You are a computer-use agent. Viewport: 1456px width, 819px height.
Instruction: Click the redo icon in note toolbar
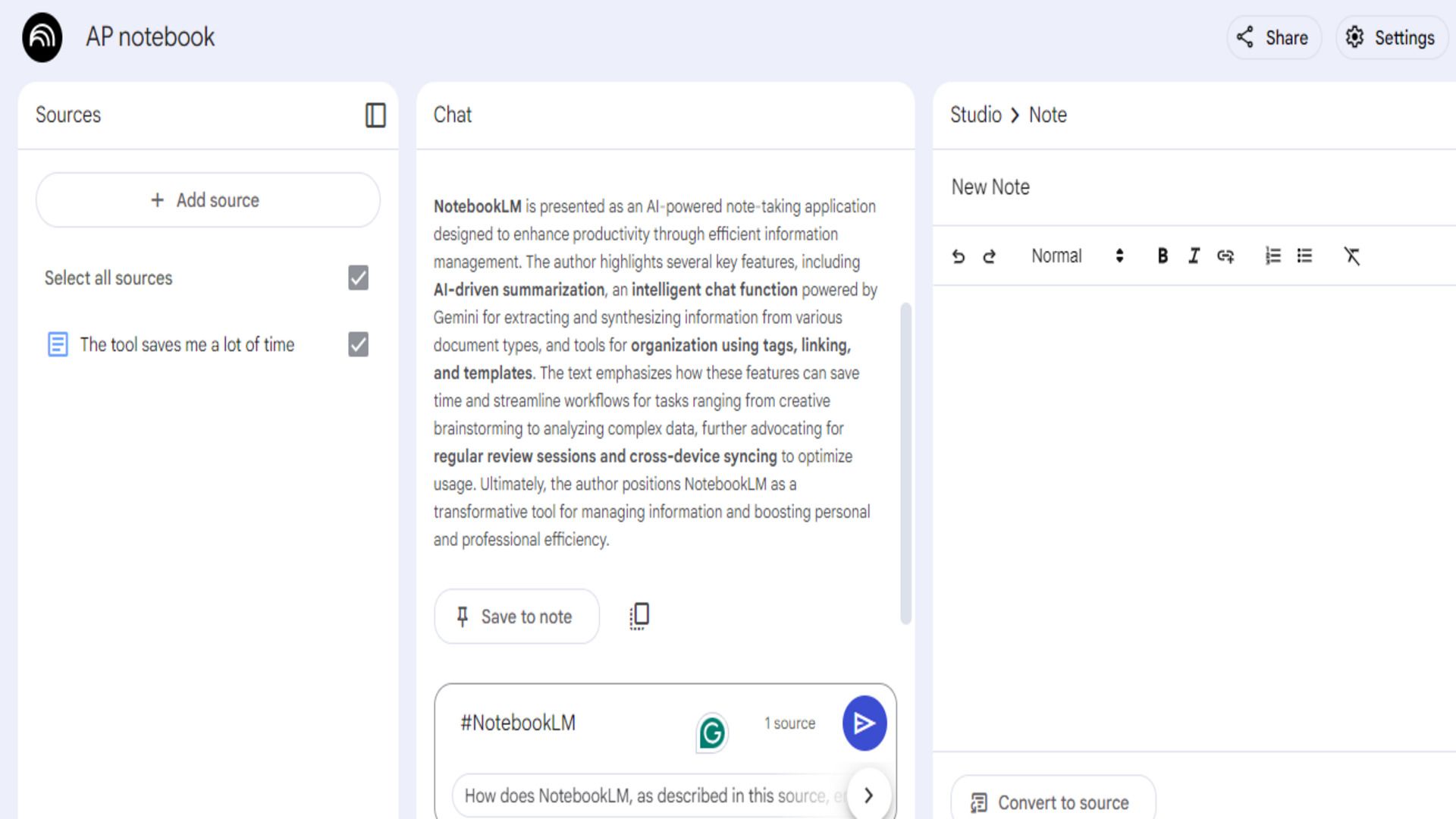(x=990, y=256)
